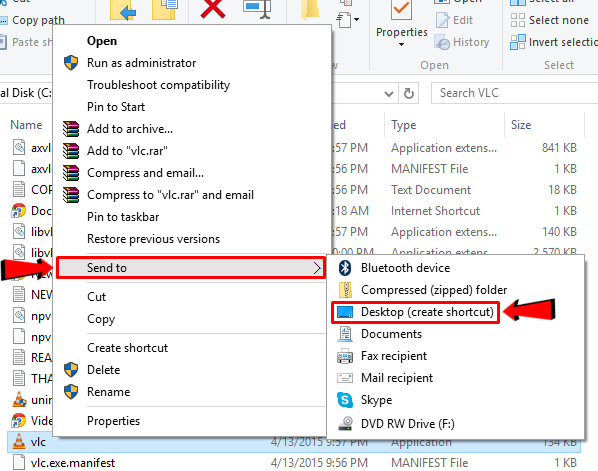The height and width of the screenshot is (471, 598).
Task: Click shield icon beside Delete
Action: [x=71, y=370]
